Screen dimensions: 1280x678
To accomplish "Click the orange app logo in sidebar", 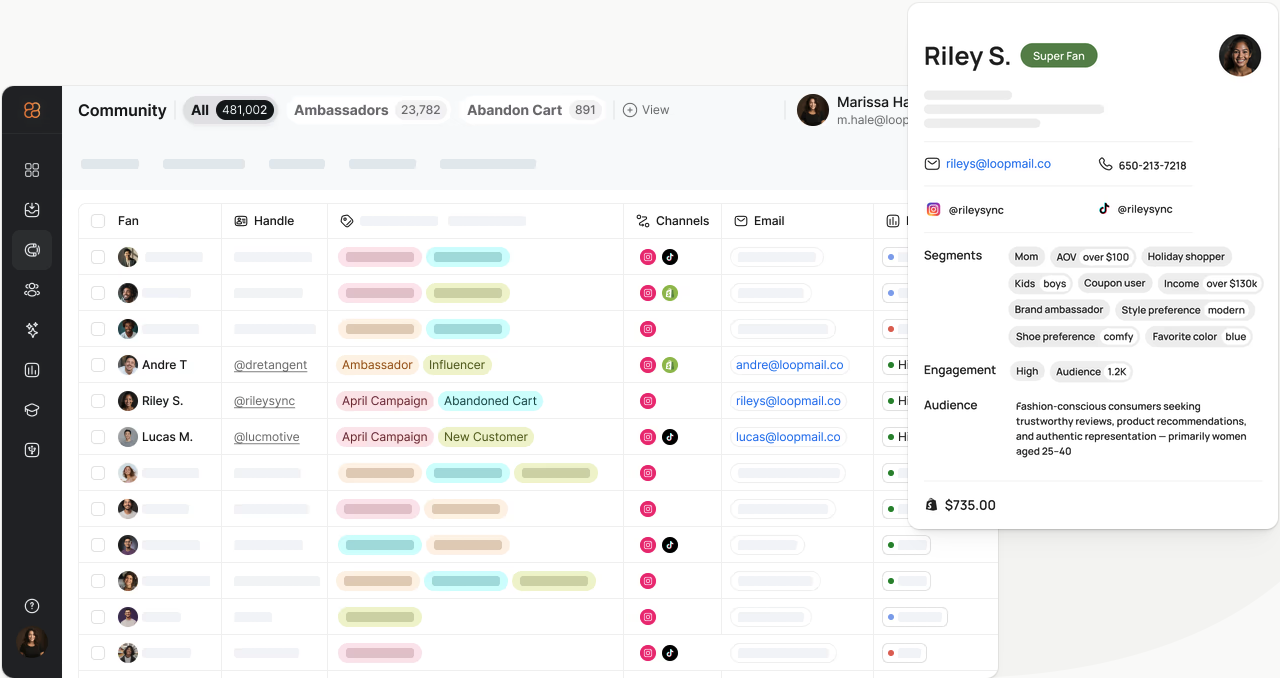I will 32,110.
